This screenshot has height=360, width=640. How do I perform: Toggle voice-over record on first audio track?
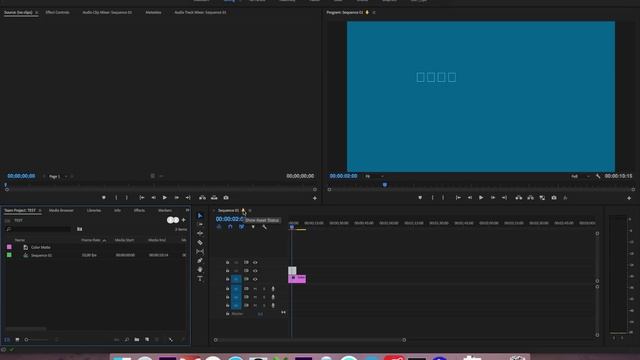coord(273,289)
